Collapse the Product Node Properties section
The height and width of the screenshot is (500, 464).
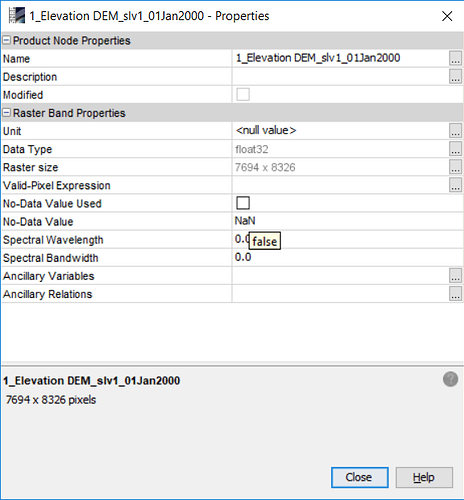point(7,40)
